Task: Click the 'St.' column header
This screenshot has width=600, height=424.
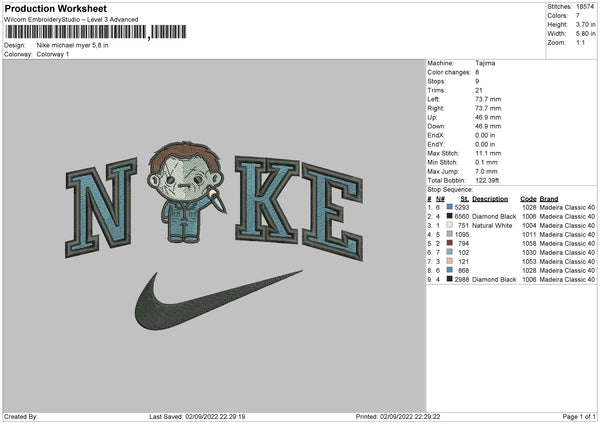Action: click(465, 199)
